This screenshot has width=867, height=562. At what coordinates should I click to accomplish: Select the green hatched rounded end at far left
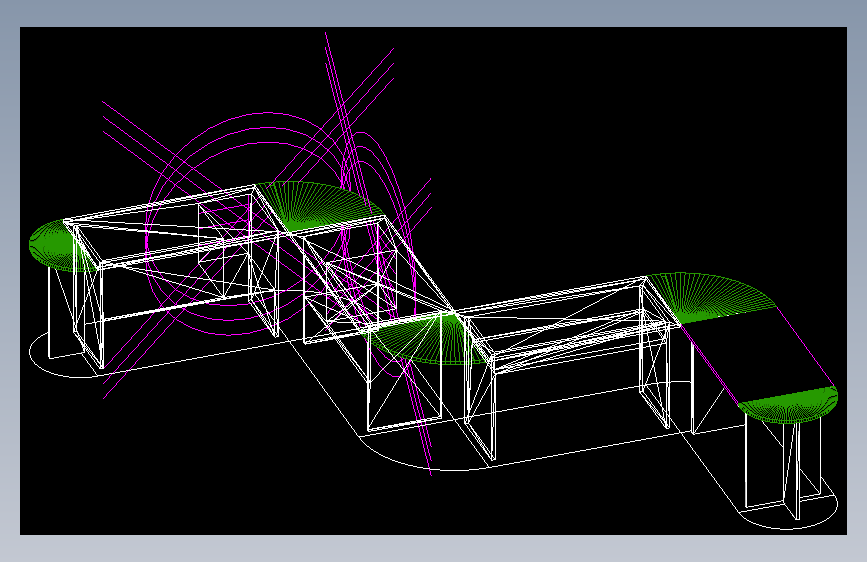tap(53, 247)
